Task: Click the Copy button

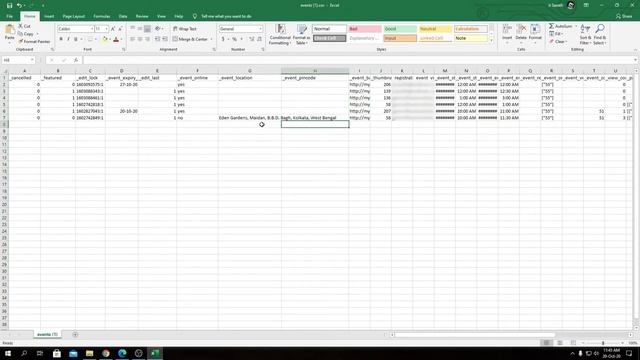Action: point(26,34)
